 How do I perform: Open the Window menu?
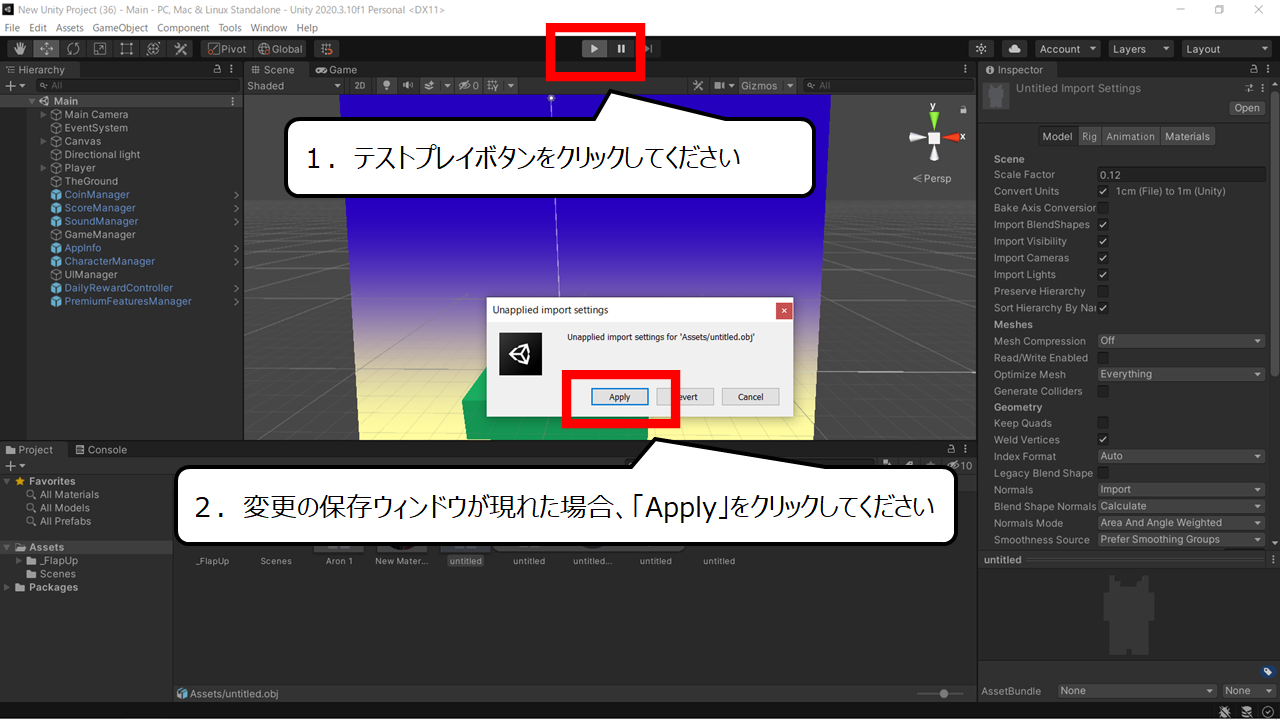click(x=269, y=28)
